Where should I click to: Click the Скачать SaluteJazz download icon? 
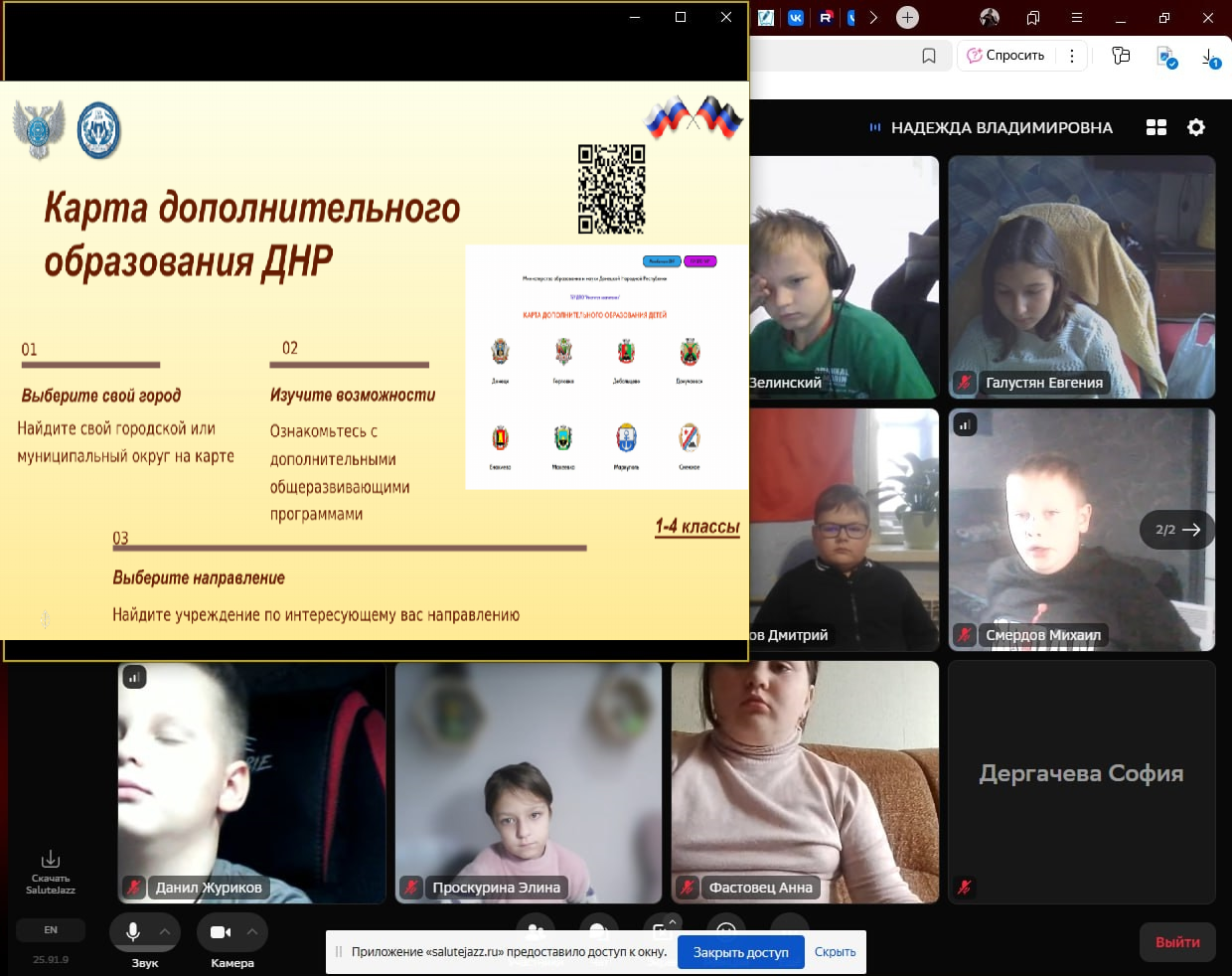(51, 860)
